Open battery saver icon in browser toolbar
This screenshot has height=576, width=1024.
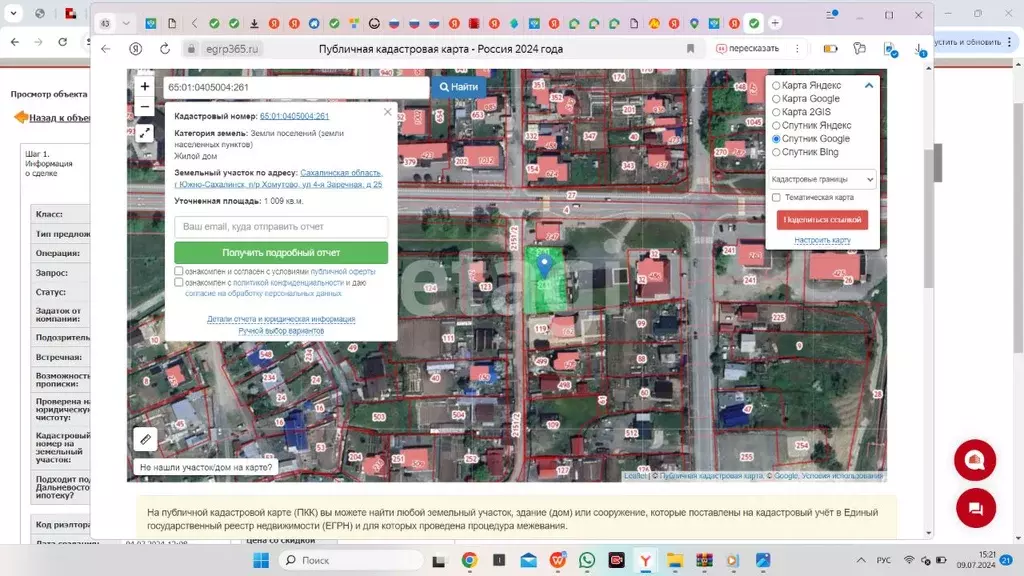[x=830, y=49]
